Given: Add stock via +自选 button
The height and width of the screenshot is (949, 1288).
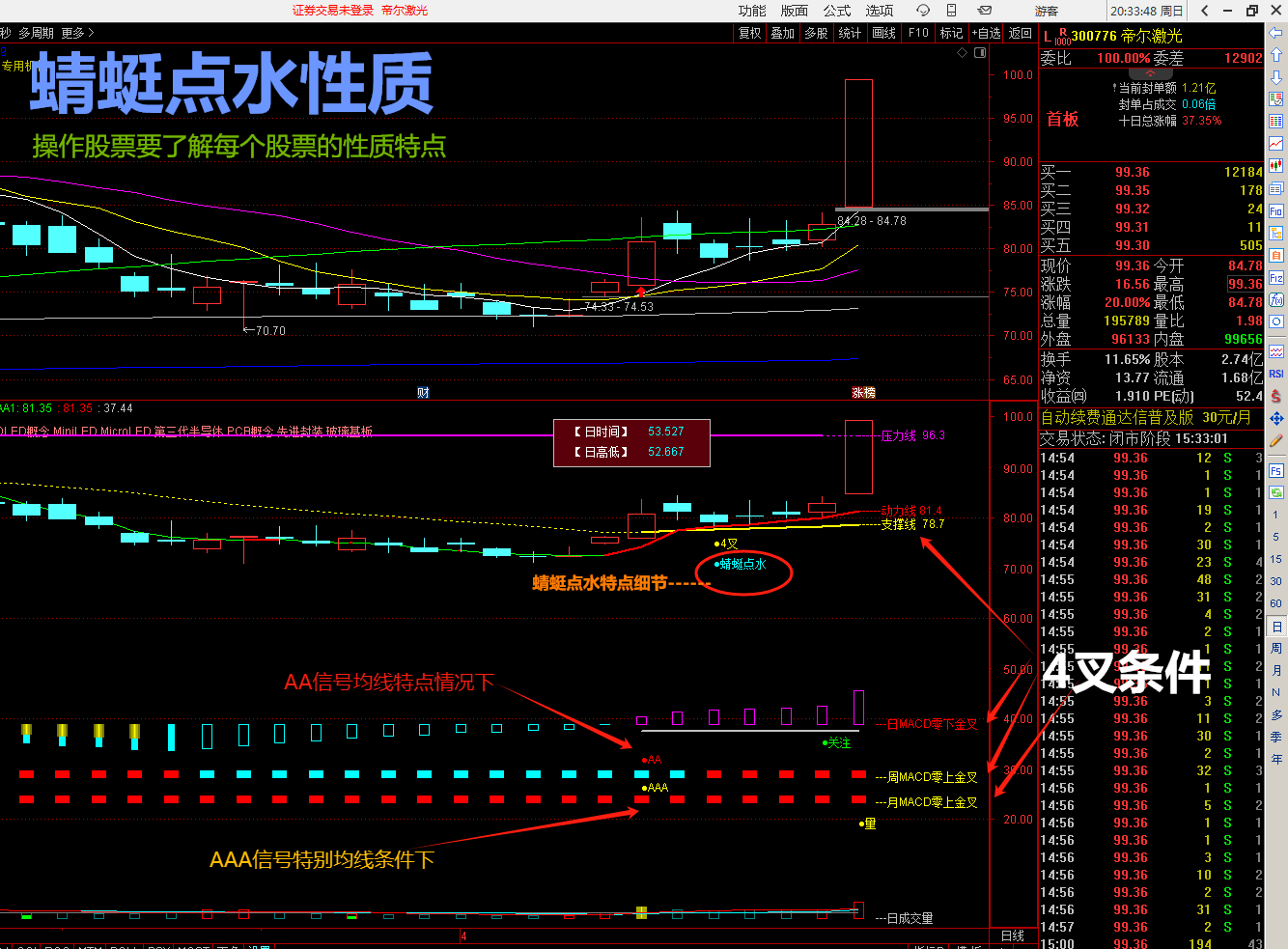Looking at the screenshot, I should 986,33.
